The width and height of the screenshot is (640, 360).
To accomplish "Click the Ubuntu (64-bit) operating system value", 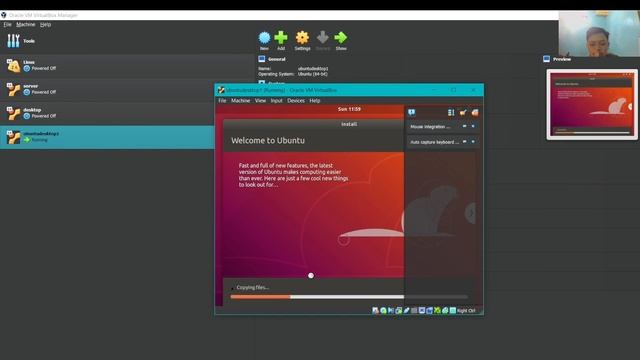I will point(312,74).
